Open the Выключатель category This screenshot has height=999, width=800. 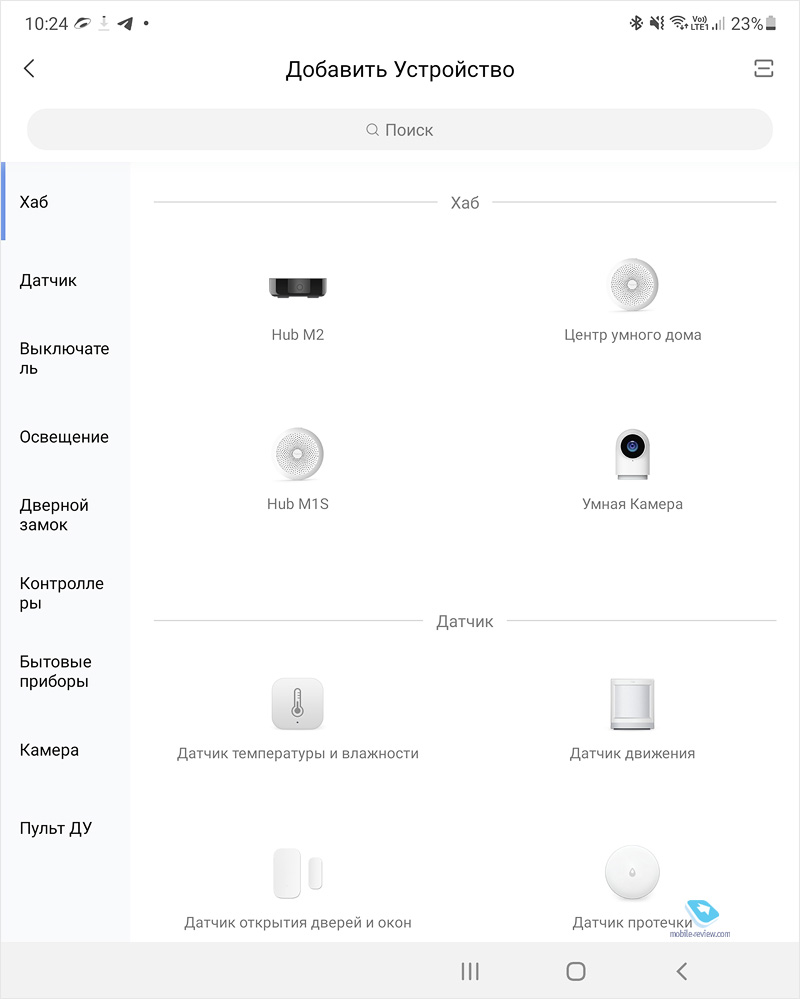[x=64, y=358]
